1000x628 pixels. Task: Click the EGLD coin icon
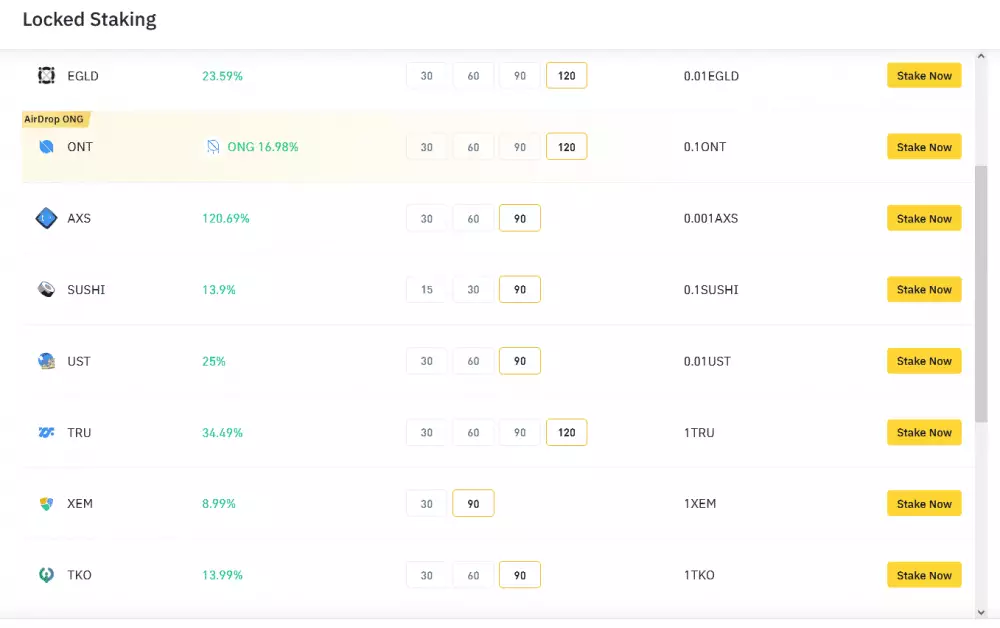coord(46,76)
